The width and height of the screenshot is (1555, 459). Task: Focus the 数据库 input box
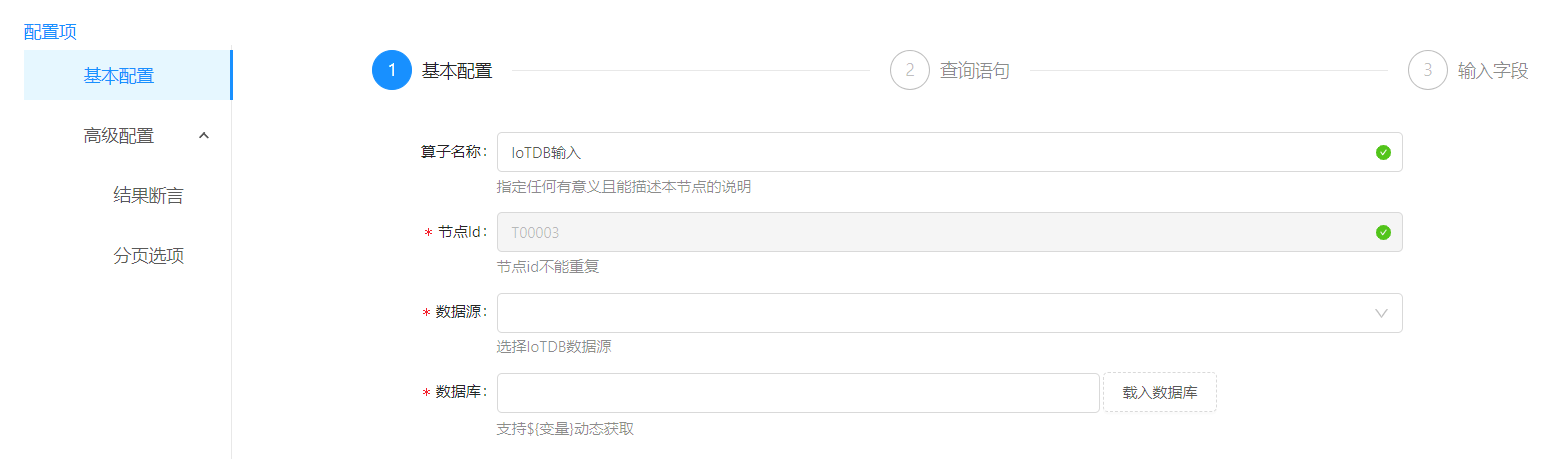tap(797, 393)
